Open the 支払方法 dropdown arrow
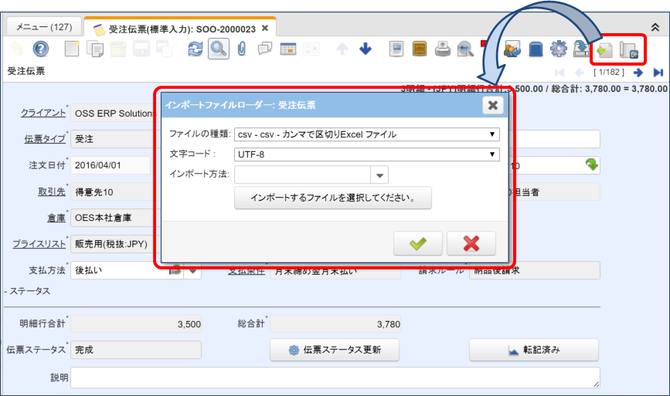The width and height of the screenshot is (670, 396). pyautogui.click(x=193, y=271)
